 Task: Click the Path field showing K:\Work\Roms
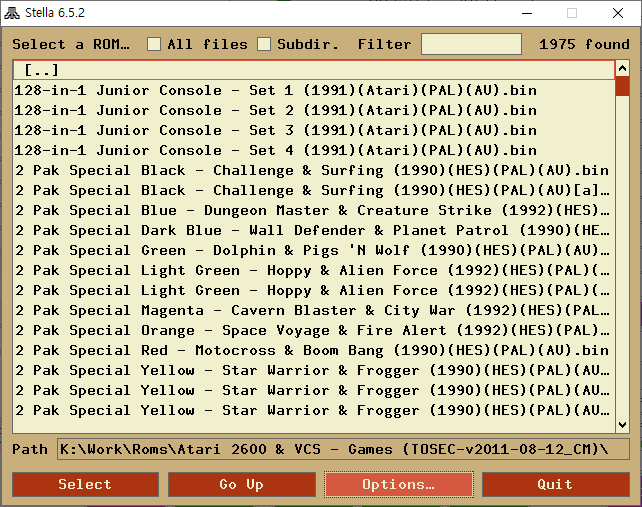[343, 449]
